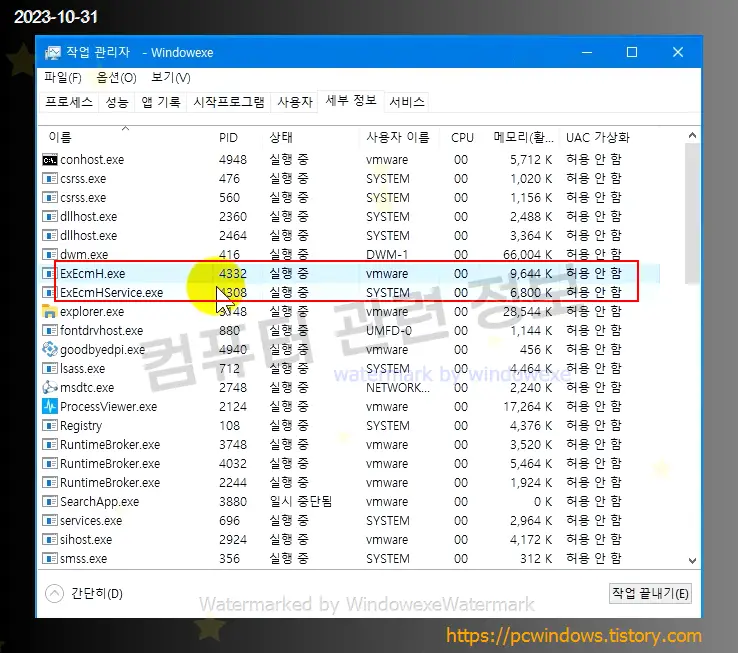Switch to the 사용자 tab

pos(295,102)
